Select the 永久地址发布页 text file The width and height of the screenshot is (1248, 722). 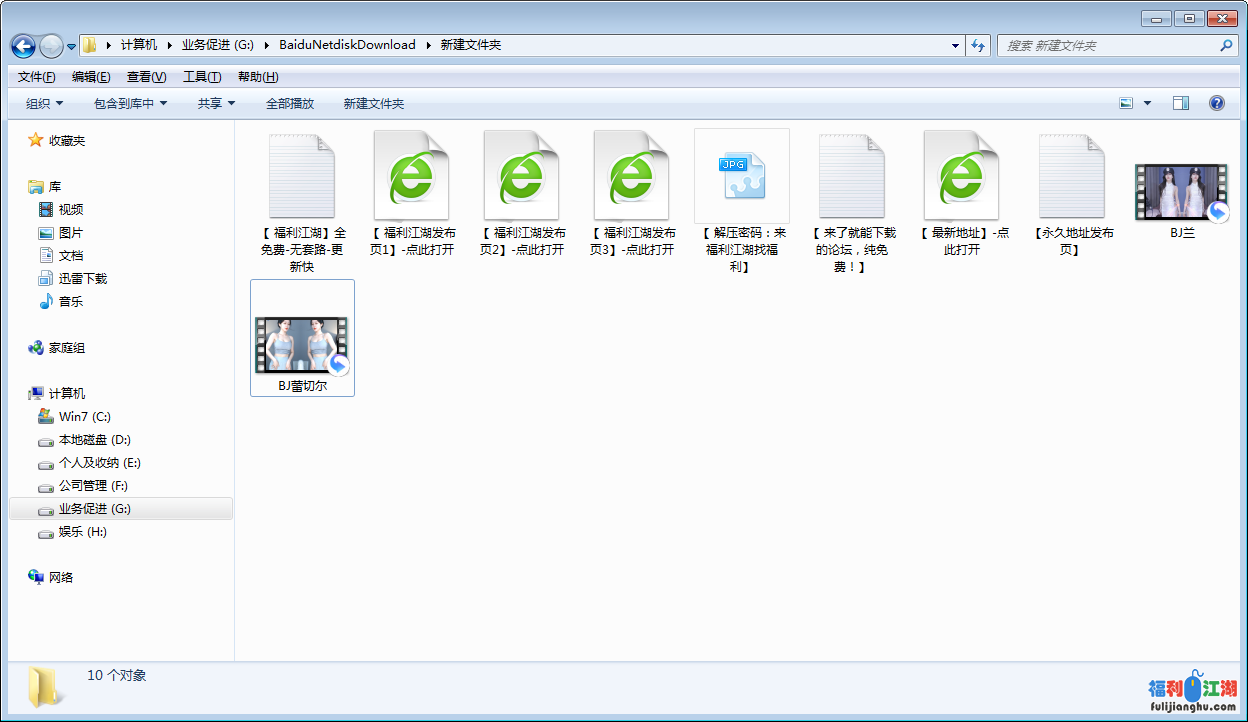pos(1071,177)
